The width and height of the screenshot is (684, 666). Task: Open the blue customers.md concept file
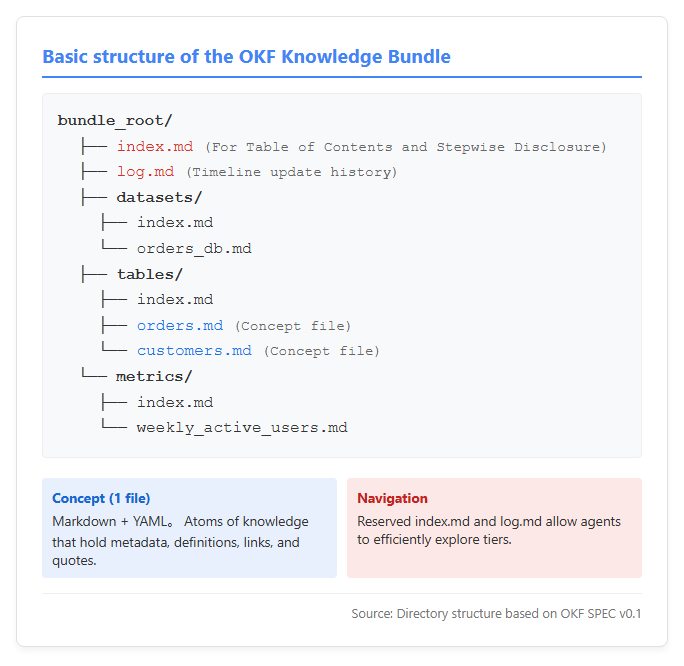tap(194, 351)
